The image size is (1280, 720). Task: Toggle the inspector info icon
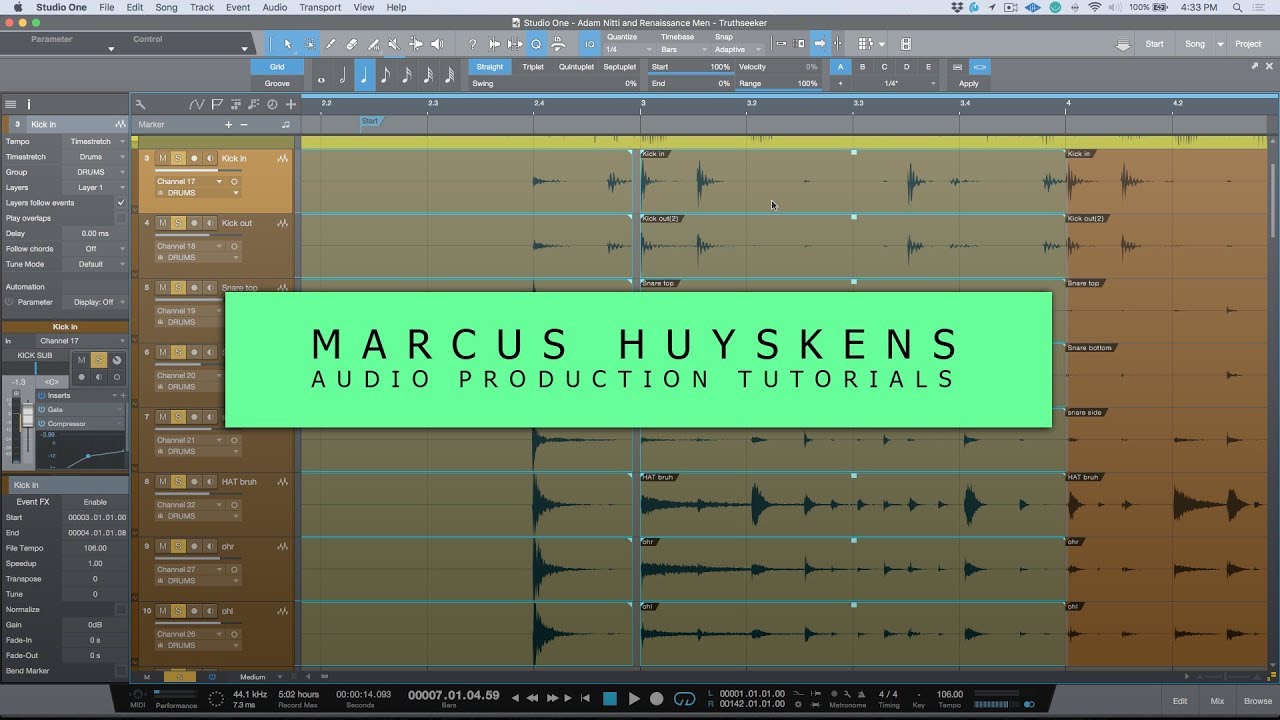(x=29, y=104)
